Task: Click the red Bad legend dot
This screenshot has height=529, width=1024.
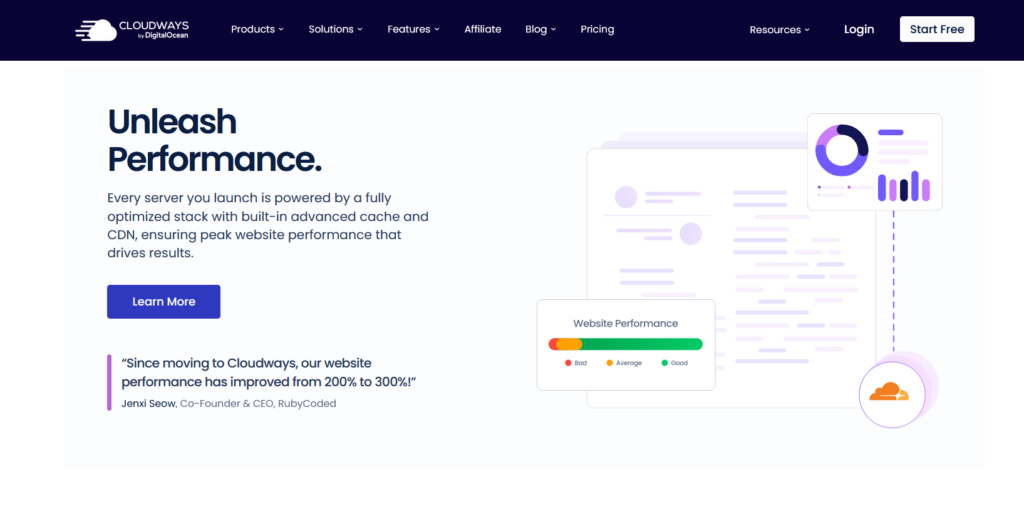Action: coord(568,363)
